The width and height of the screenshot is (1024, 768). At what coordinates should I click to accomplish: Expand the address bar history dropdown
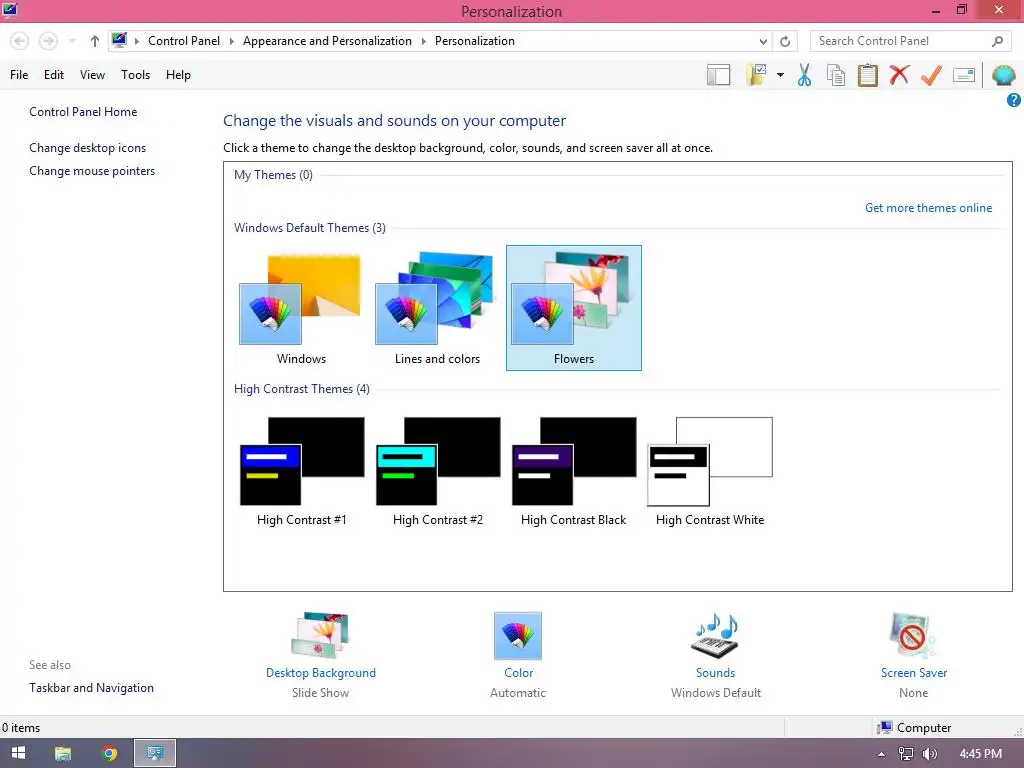[763, 41]
